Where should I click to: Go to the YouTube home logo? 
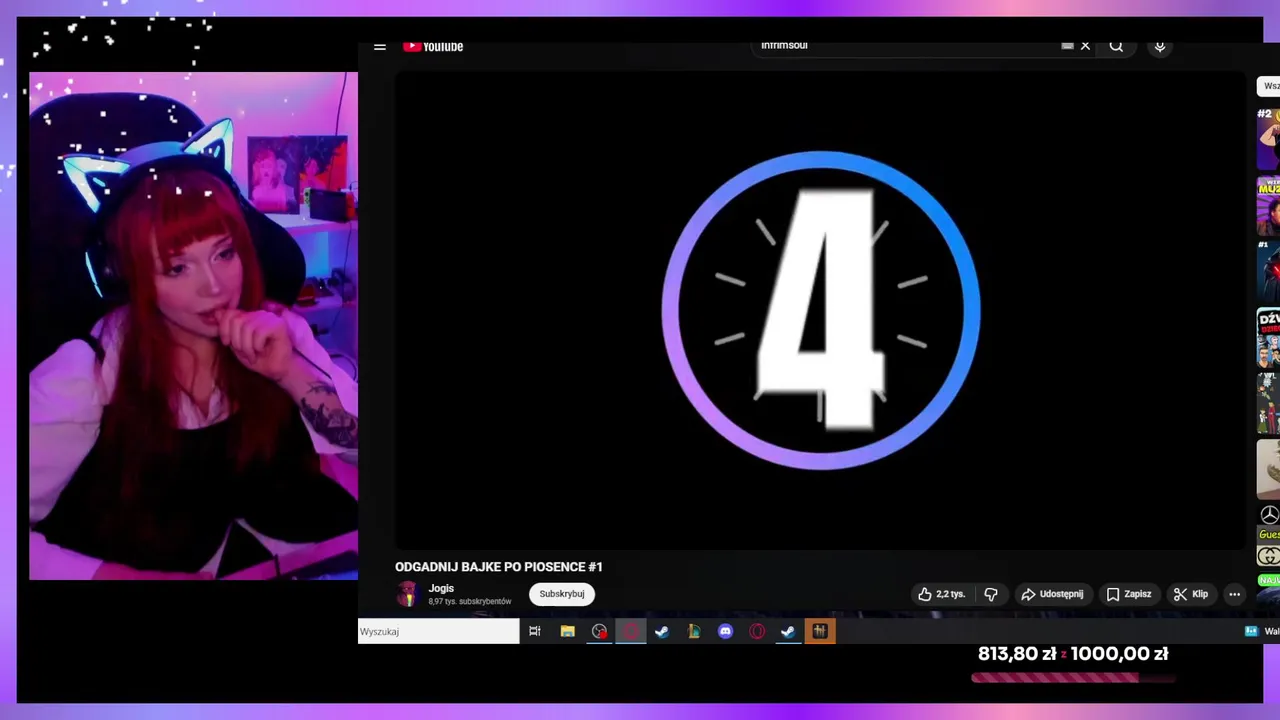pyautogui.click(x=433, y=46)
